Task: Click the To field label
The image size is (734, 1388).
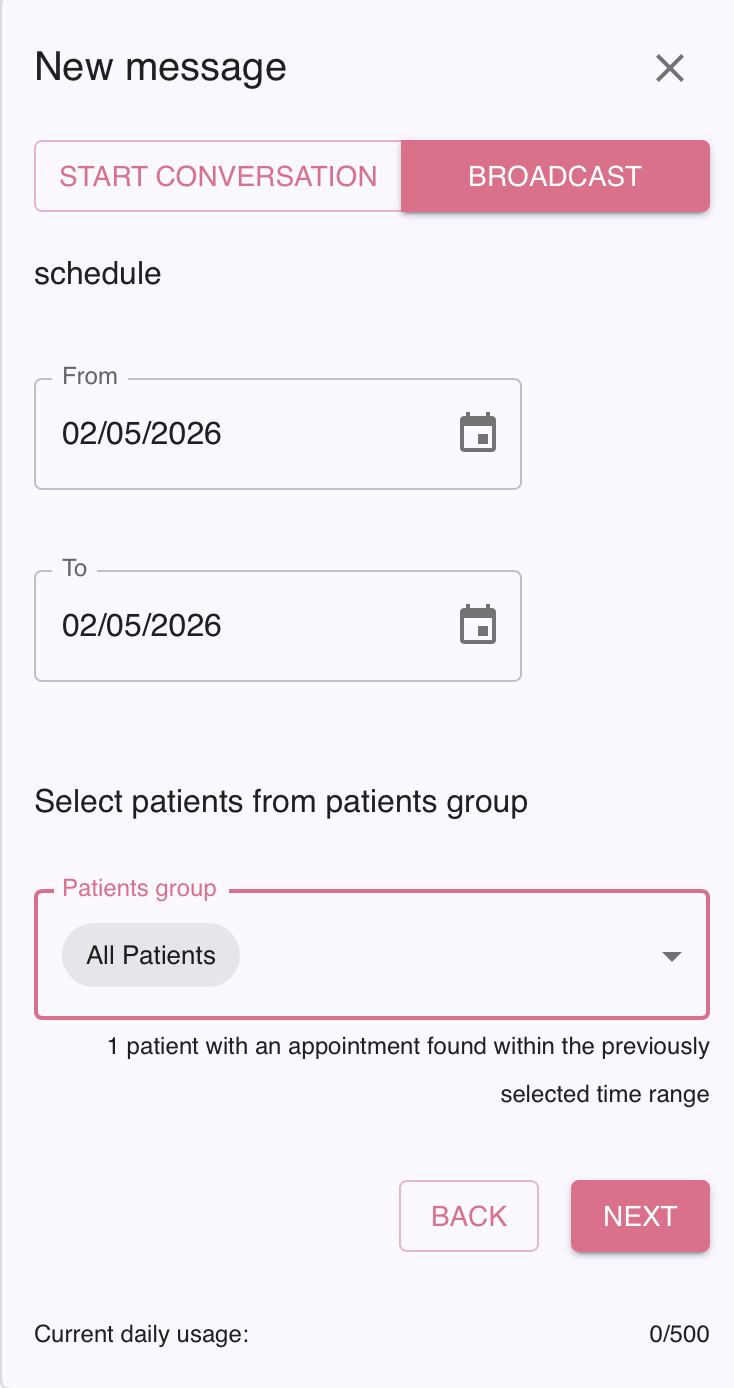Action: click(75, 568)
